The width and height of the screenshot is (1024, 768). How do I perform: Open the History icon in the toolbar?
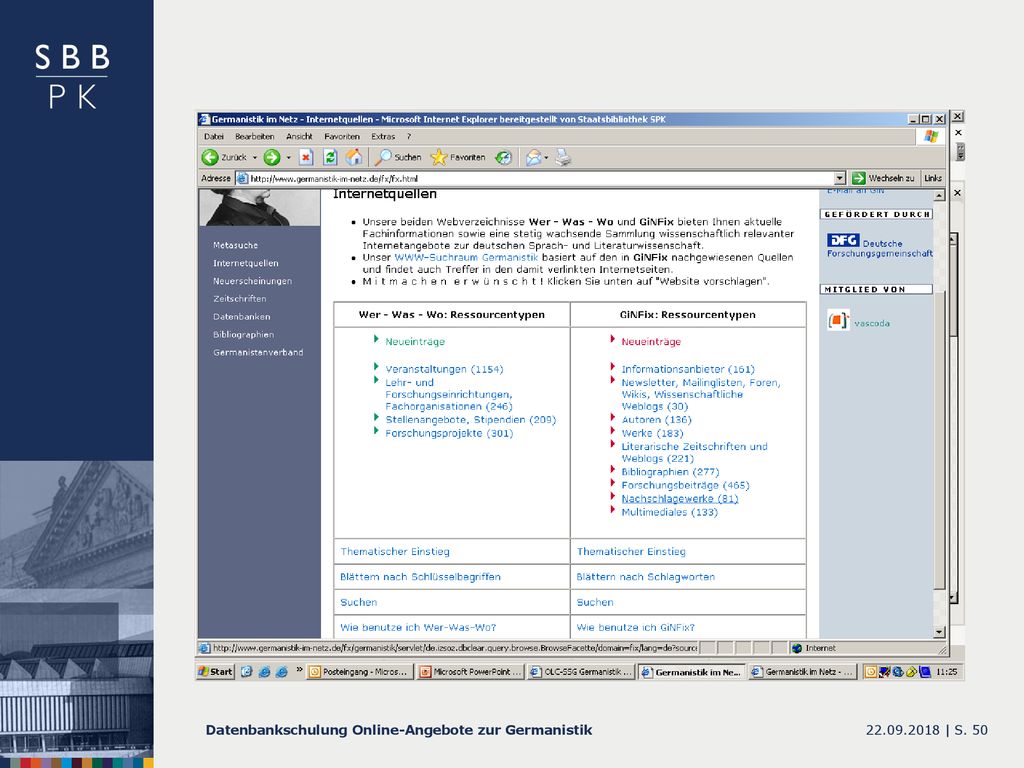pyautogui.click(x=503, y=157)
